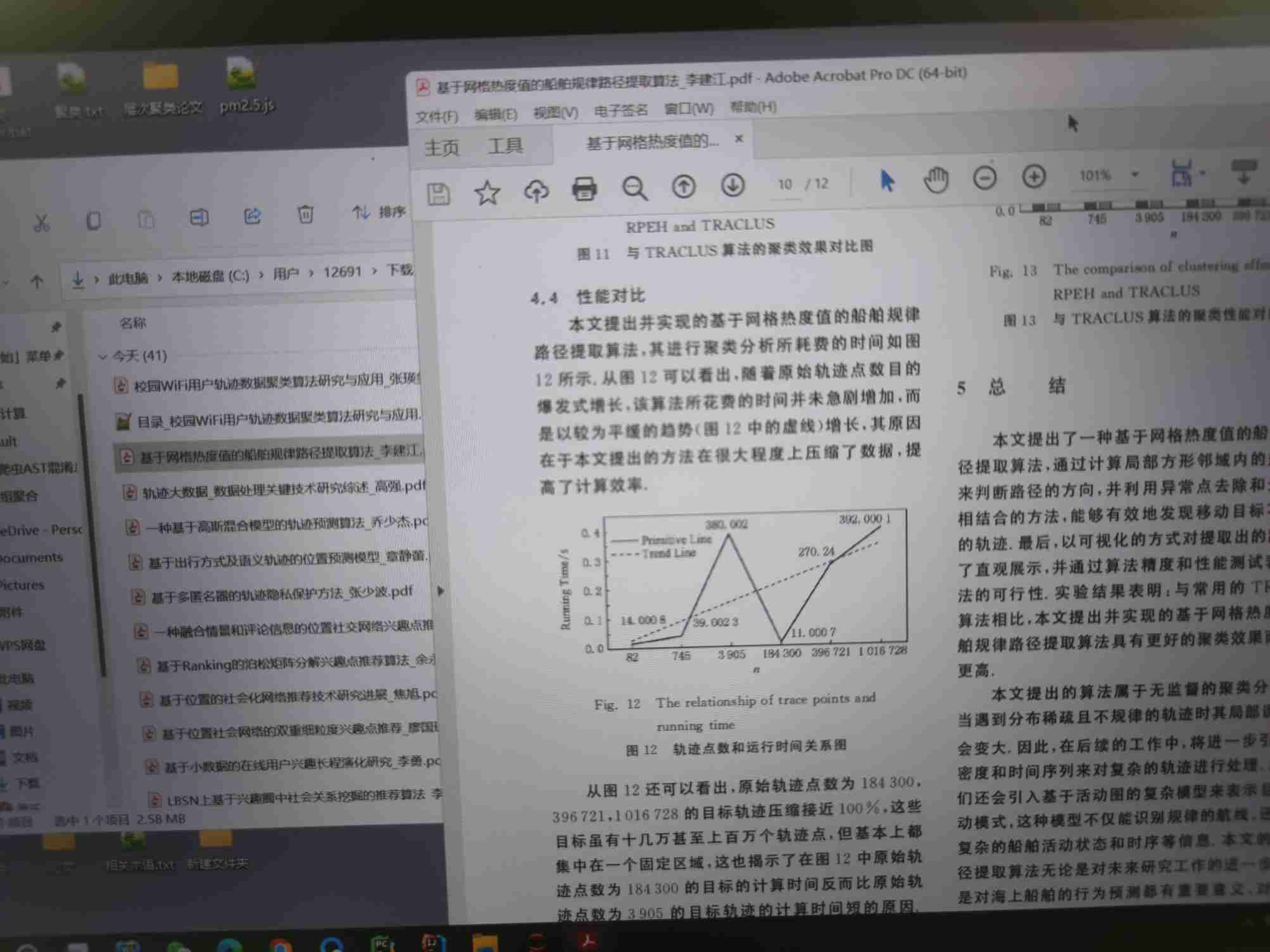Print the PDF using the printer icon
The width and height of the screenshot is (1270, 952).
pyautogui.click(x=584, y=189)
